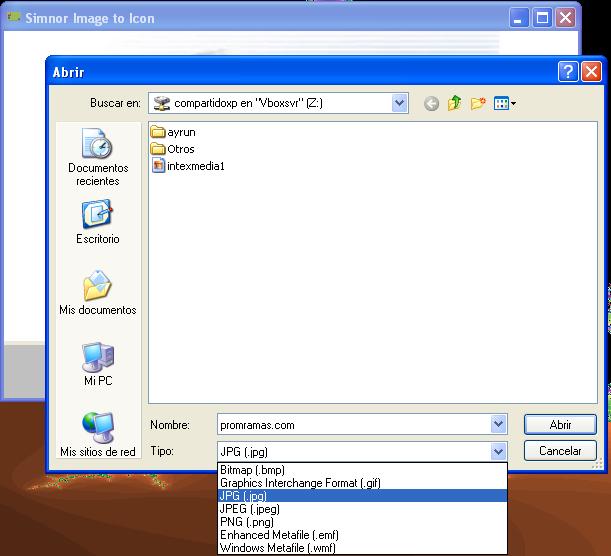The image size is (611, 556).
Task: Select the intexmedia1 file
Action: (x=188, y=166)
